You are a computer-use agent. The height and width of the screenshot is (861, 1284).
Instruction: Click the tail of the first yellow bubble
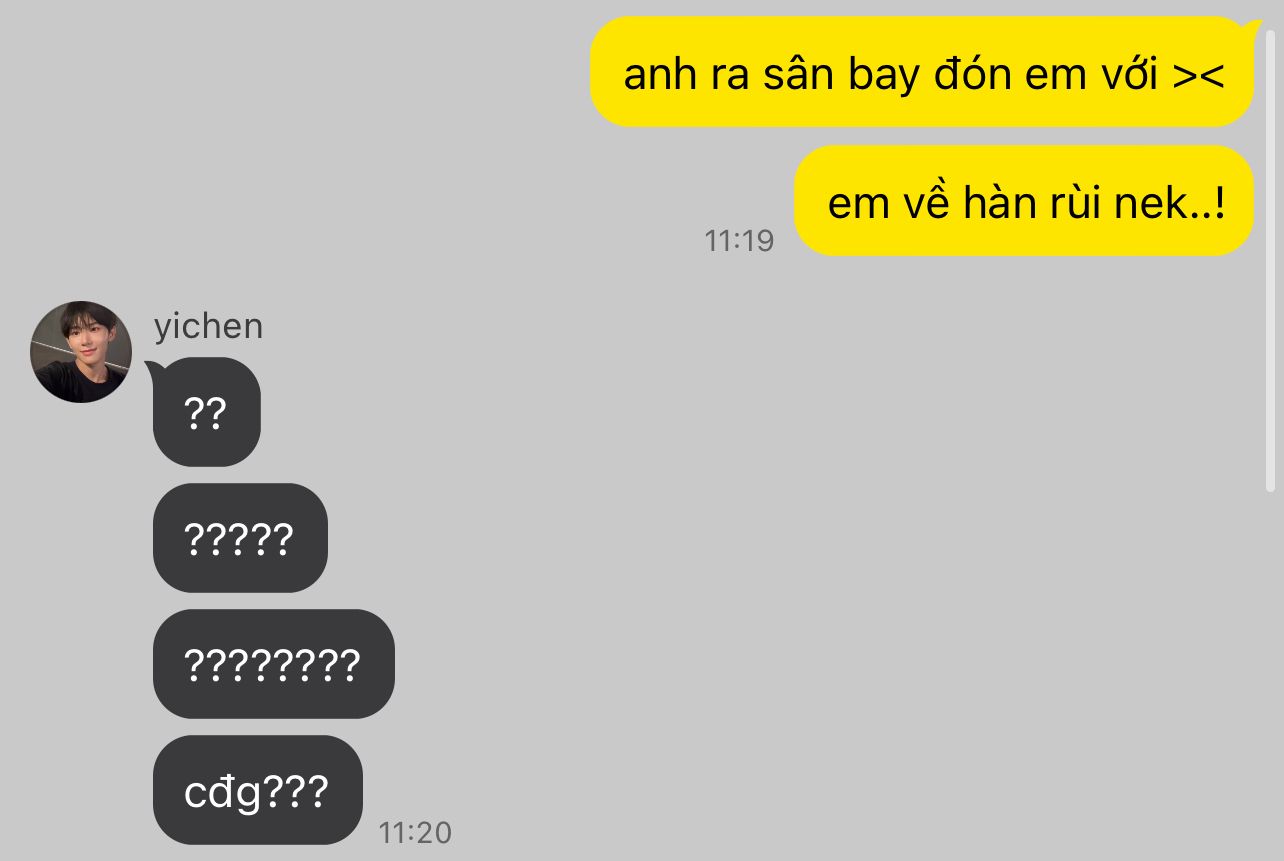point(1250,26)
